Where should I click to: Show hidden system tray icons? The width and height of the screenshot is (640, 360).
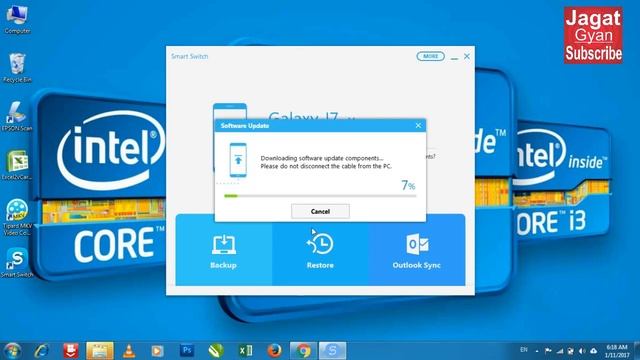point(537,351)
